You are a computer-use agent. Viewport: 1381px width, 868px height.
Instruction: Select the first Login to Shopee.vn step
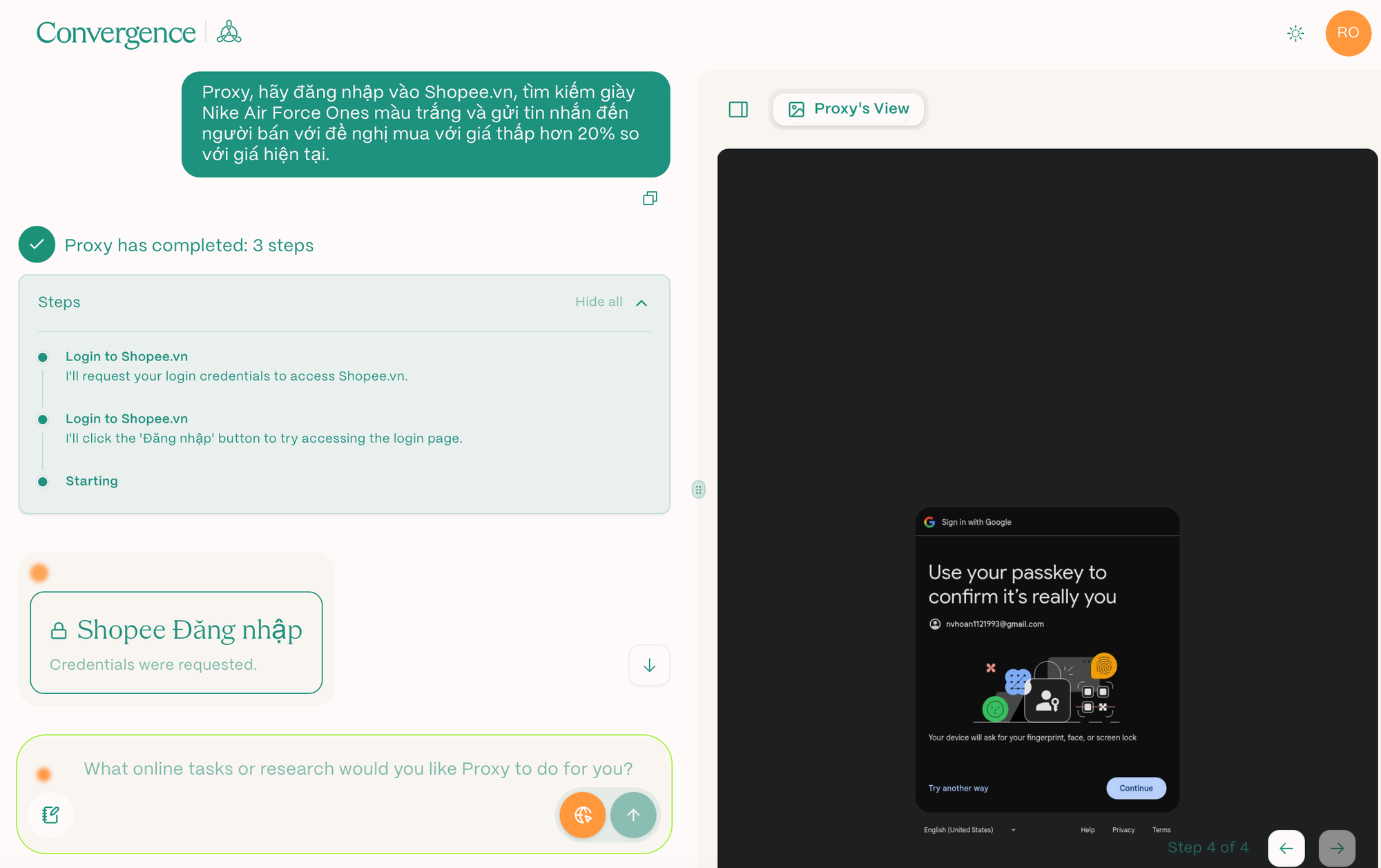(x=126, y=356)
